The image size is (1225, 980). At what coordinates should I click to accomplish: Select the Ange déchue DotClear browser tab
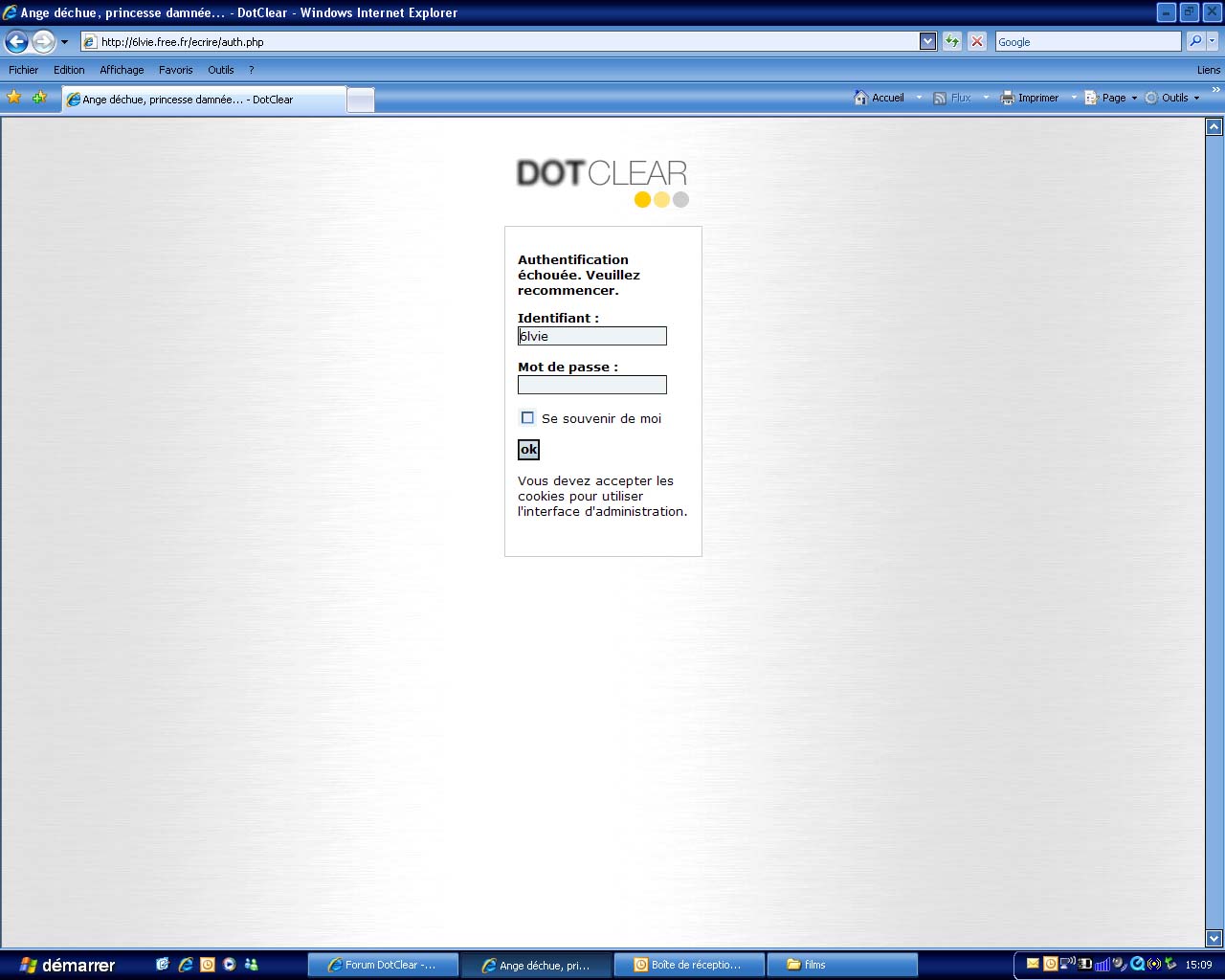coord(204,100)
